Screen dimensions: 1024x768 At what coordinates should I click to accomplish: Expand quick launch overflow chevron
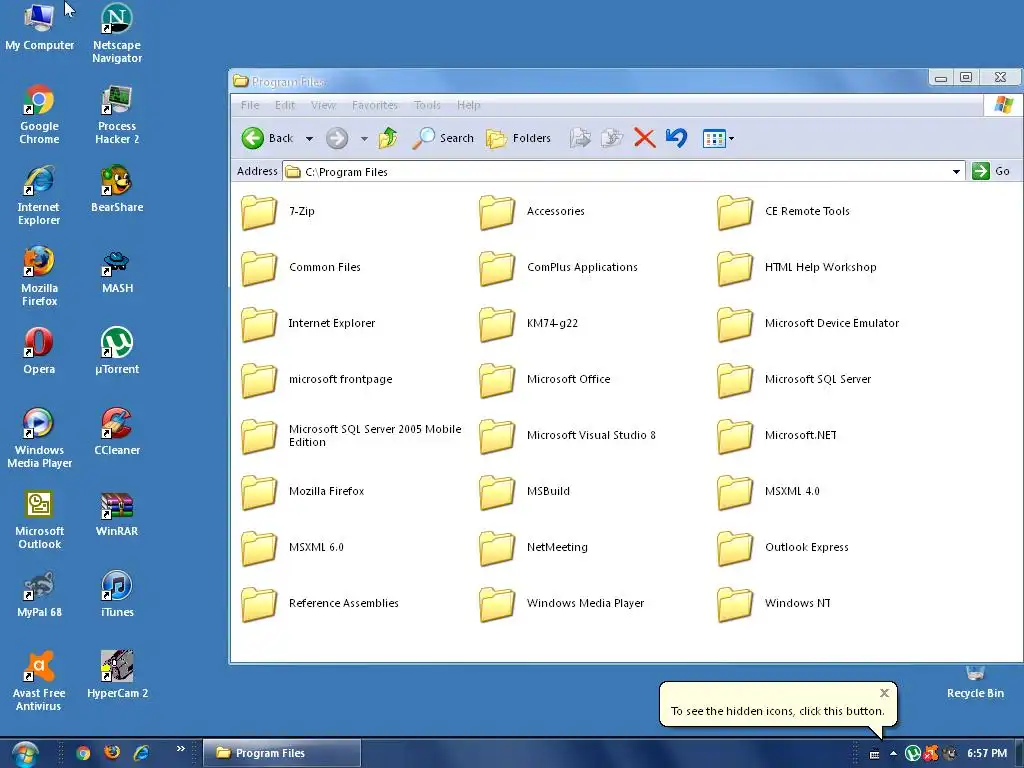[x=181, y=748]
